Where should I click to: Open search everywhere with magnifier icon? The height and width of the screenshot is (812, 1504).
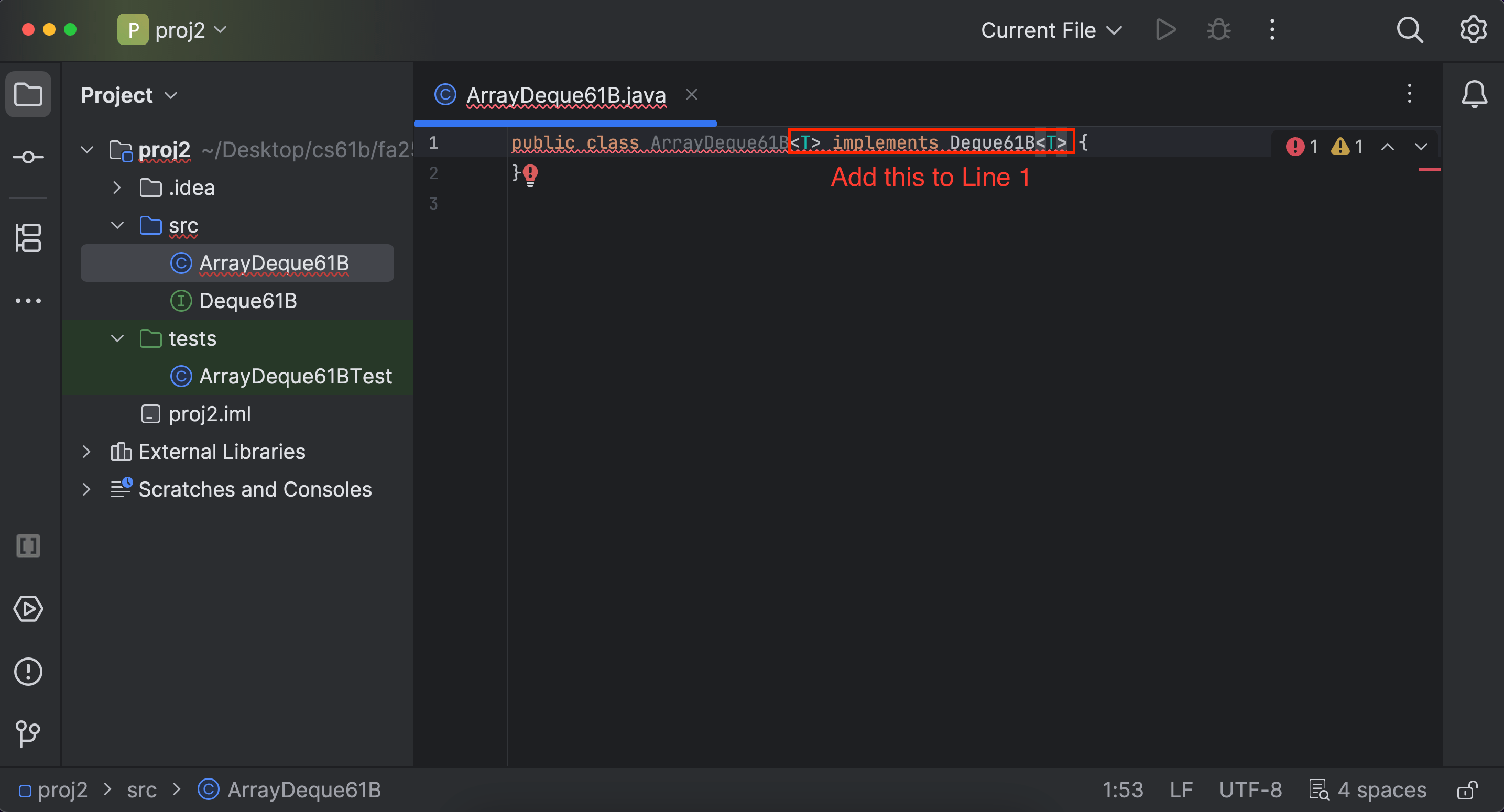coord(1410,30)
